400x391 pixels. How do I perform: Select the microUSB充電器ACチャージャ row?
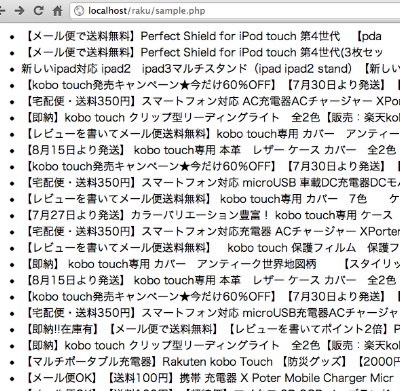click(212, 313)
